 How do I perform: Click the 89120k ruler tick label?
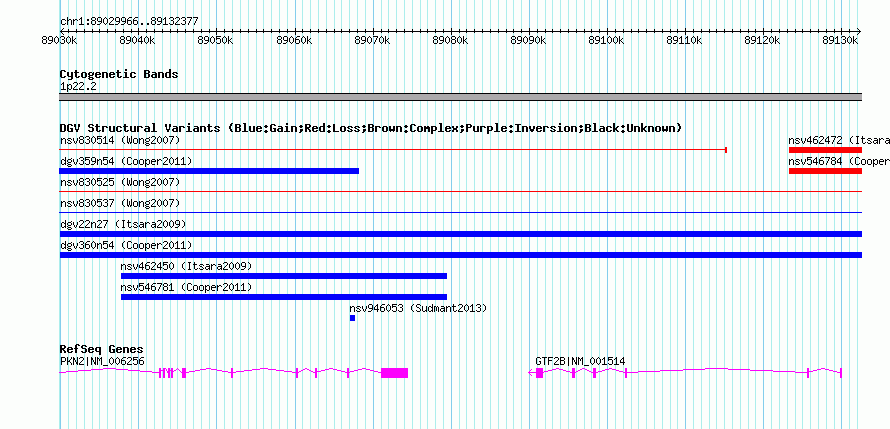point(763,40)
